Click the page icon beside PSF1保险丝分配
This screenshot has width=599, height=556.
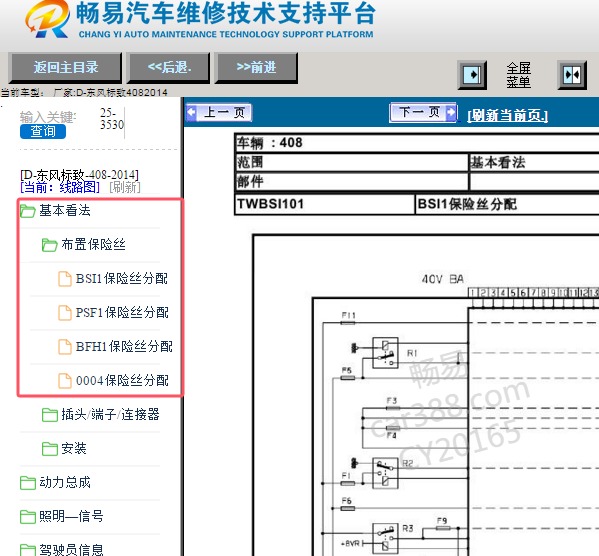coord(65,313)
